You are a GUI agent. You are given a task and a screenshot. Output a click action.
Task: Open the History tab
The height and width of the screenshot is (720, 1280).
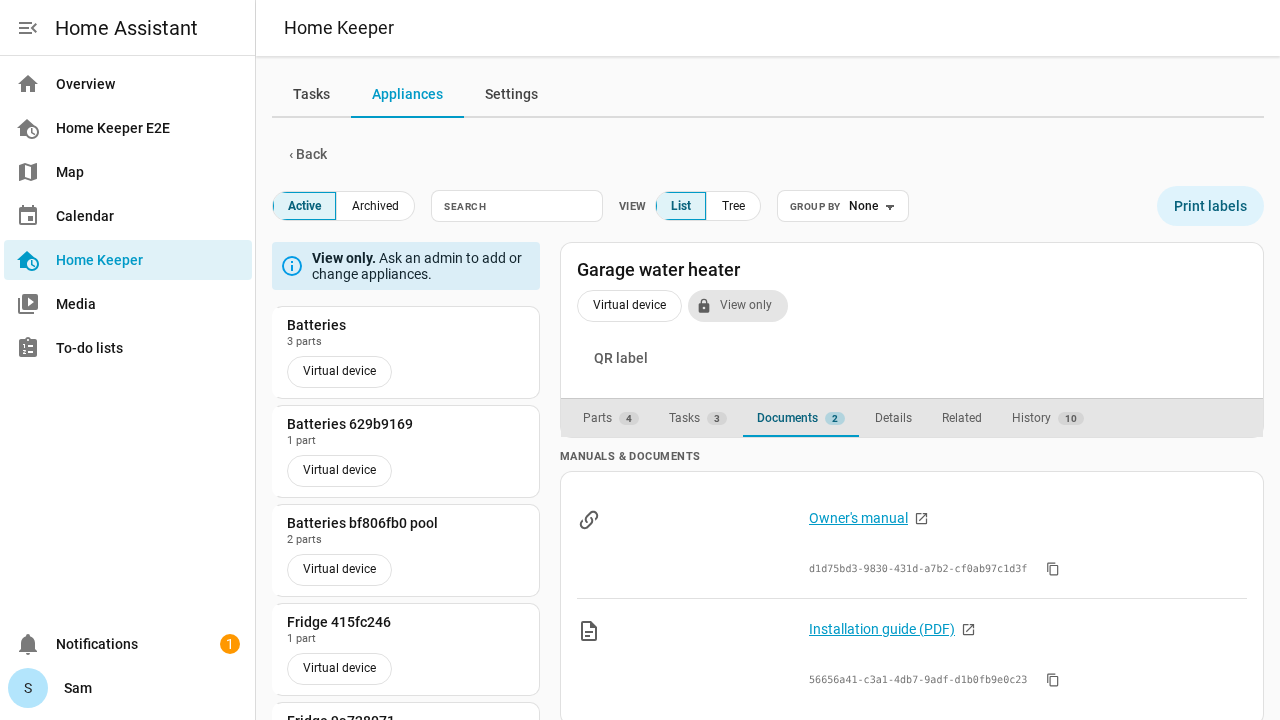[x=1047, y=418]
